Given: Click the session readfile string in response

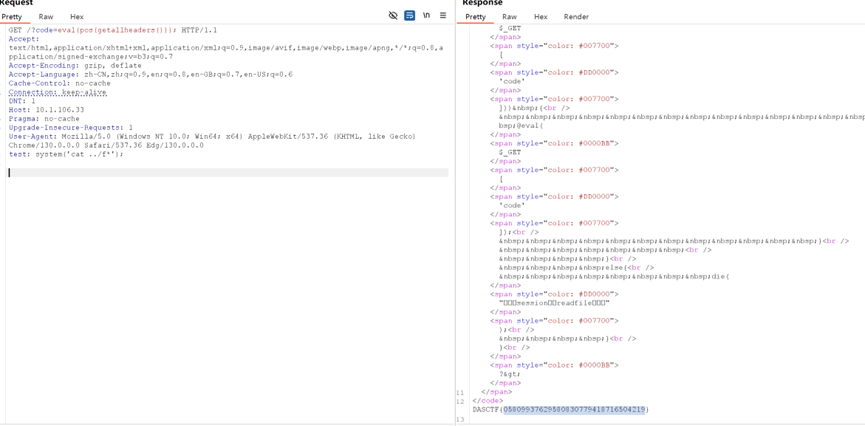Looking at the screenshot, I should (554, 303).
